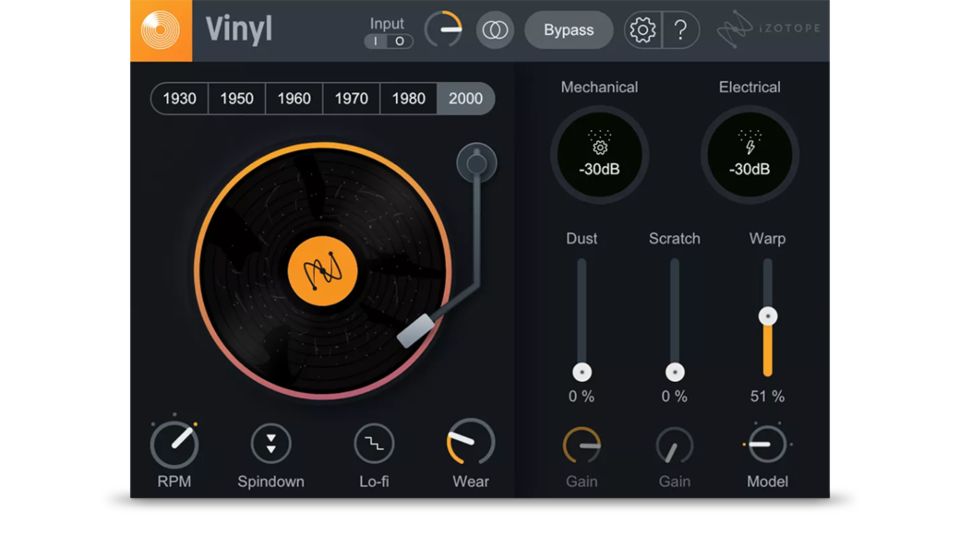Toggle the Input switch
Viewport: 960px width, 535px height.
pyautogui.click(x=388, y=41)
